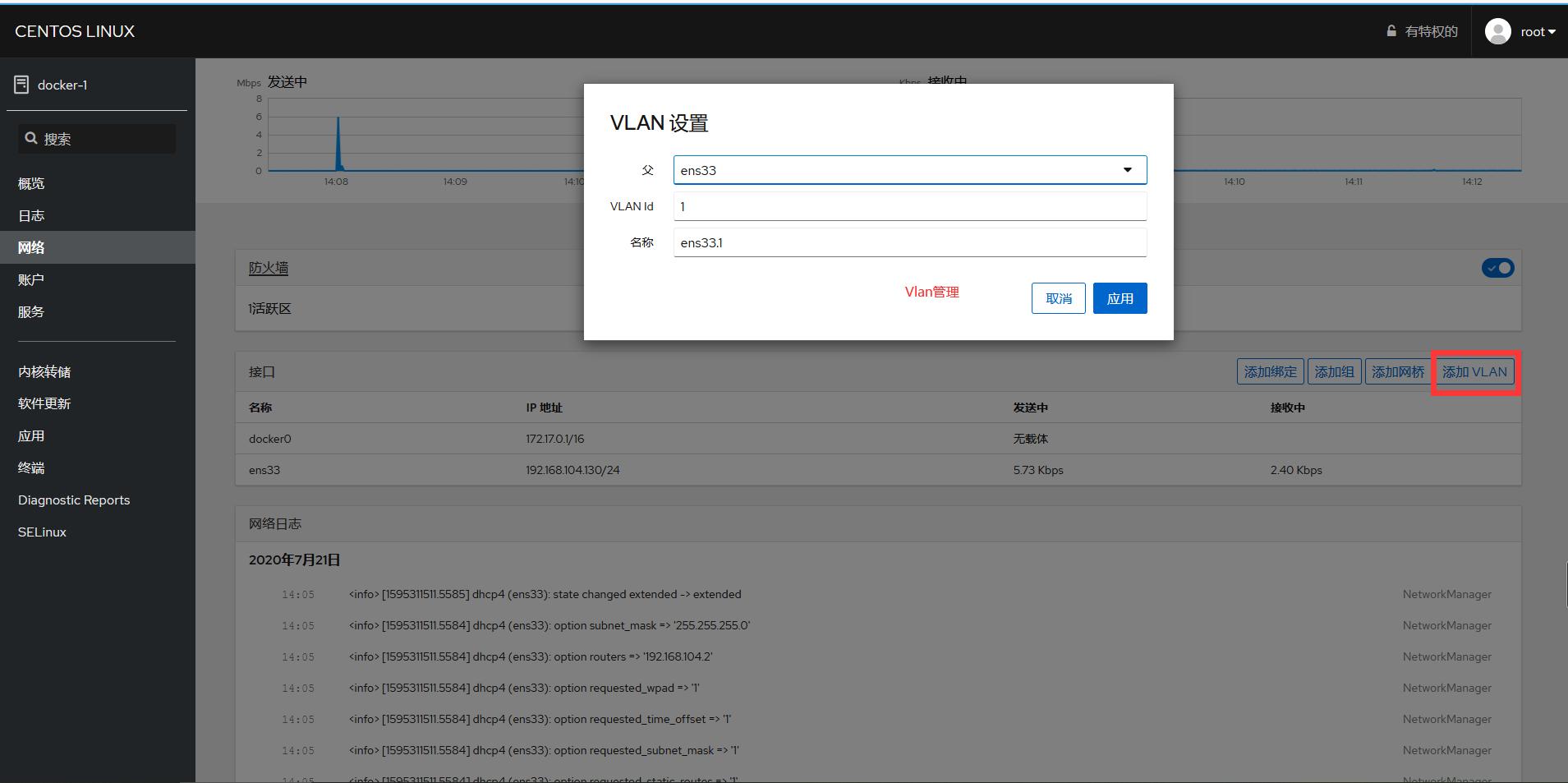Open Diagnostic Reports from sidebar
This screenshot has width=1568, height=783.
tap(74, 500)
